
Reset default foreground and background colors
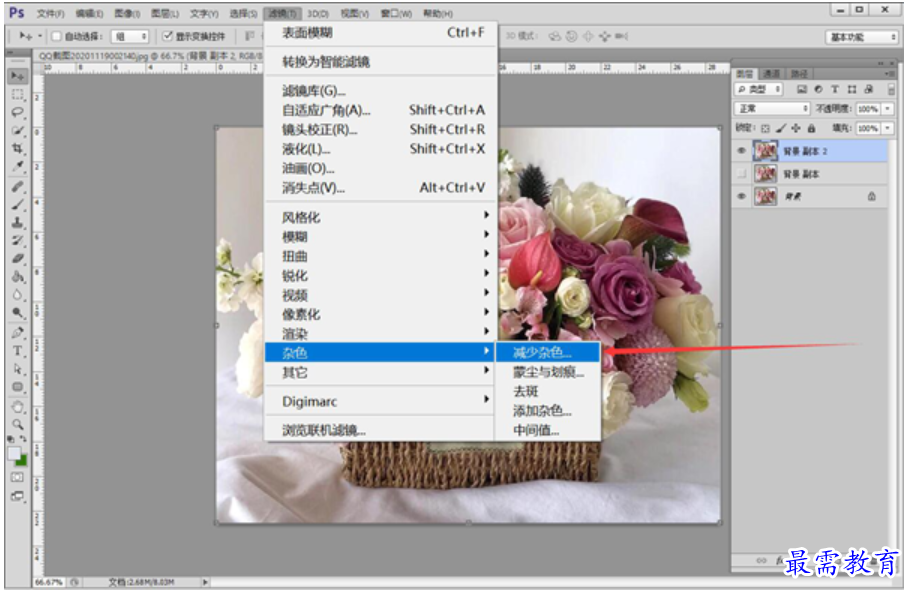pos(12,439)
